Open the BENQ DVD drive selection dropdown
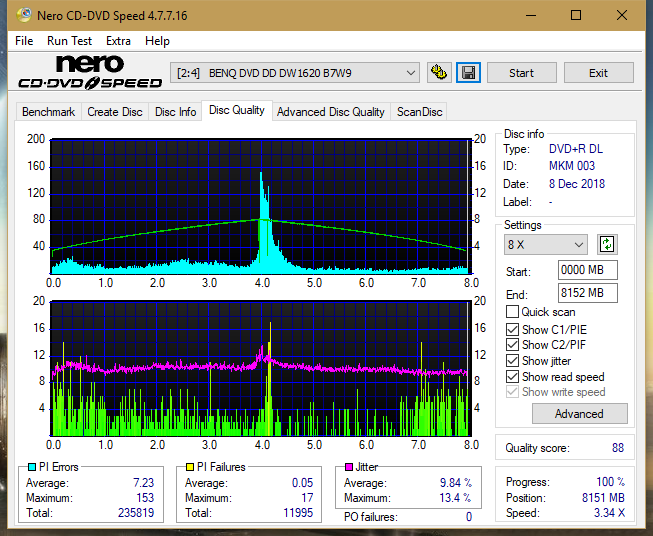The image size is (653, 536). click(x=295, y=73)
